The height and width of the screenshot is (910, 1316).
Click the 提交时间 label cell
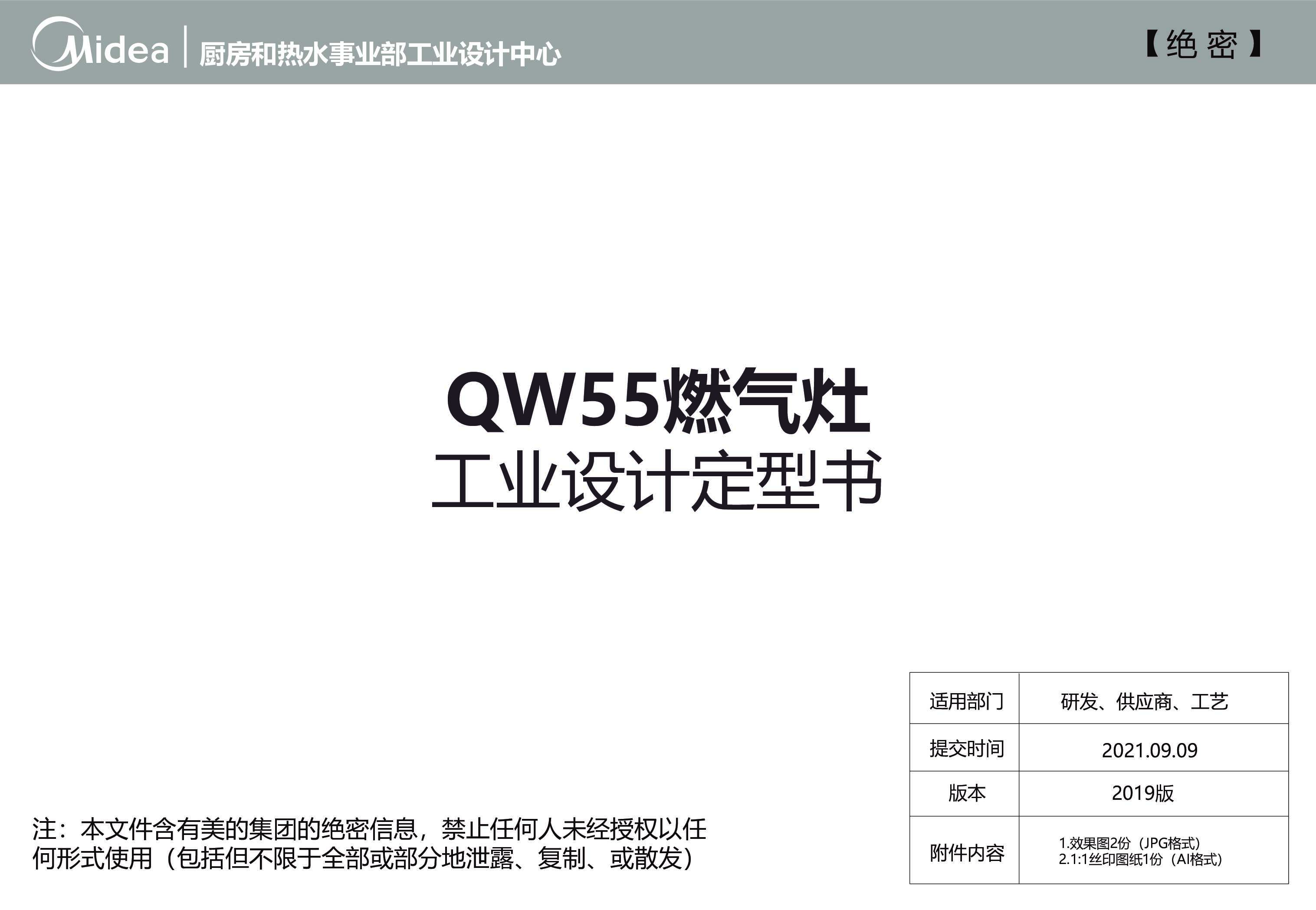pyautogui.click(x=964, y=747)
